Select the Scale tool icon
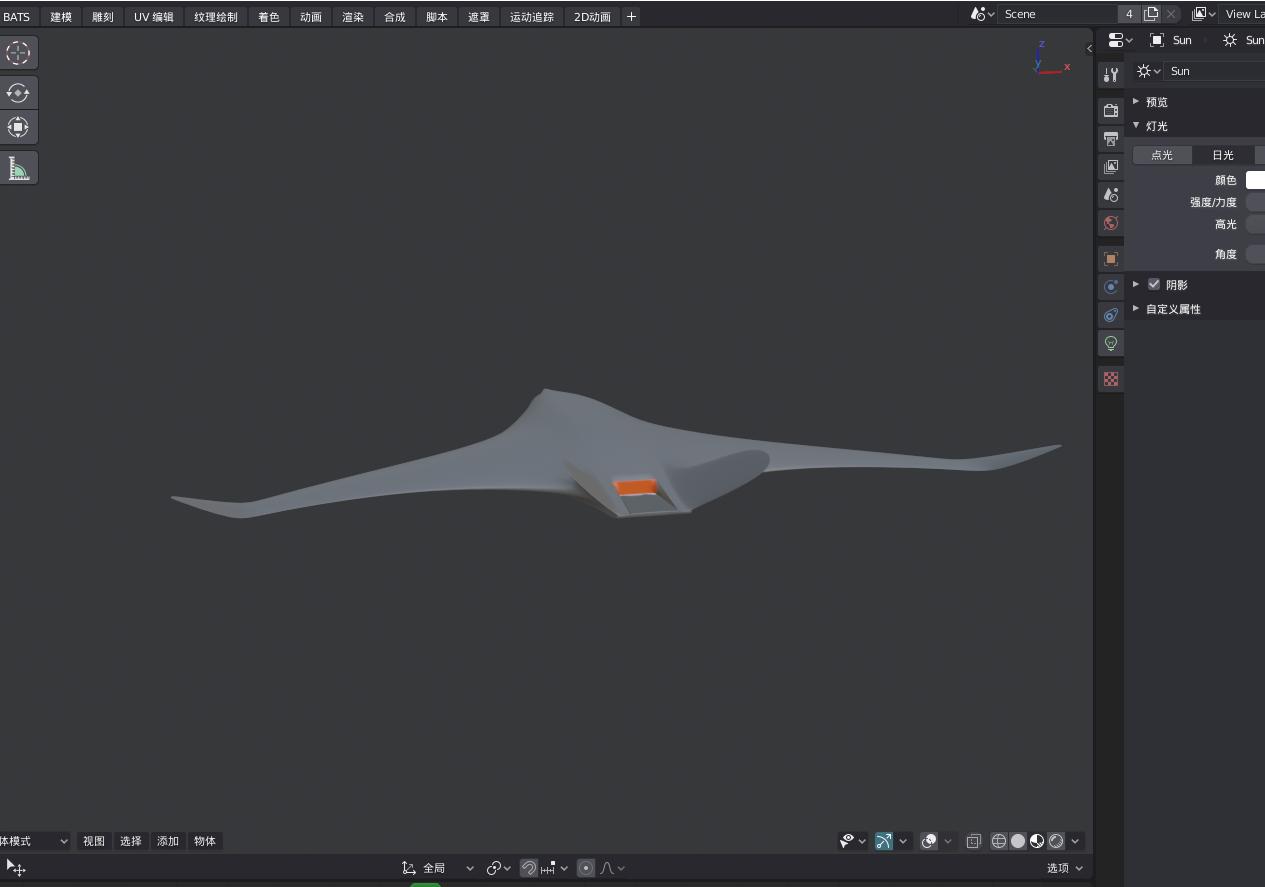Image resolution: width=1265 pixels, height=887 pixels. (x=18, y=127)
